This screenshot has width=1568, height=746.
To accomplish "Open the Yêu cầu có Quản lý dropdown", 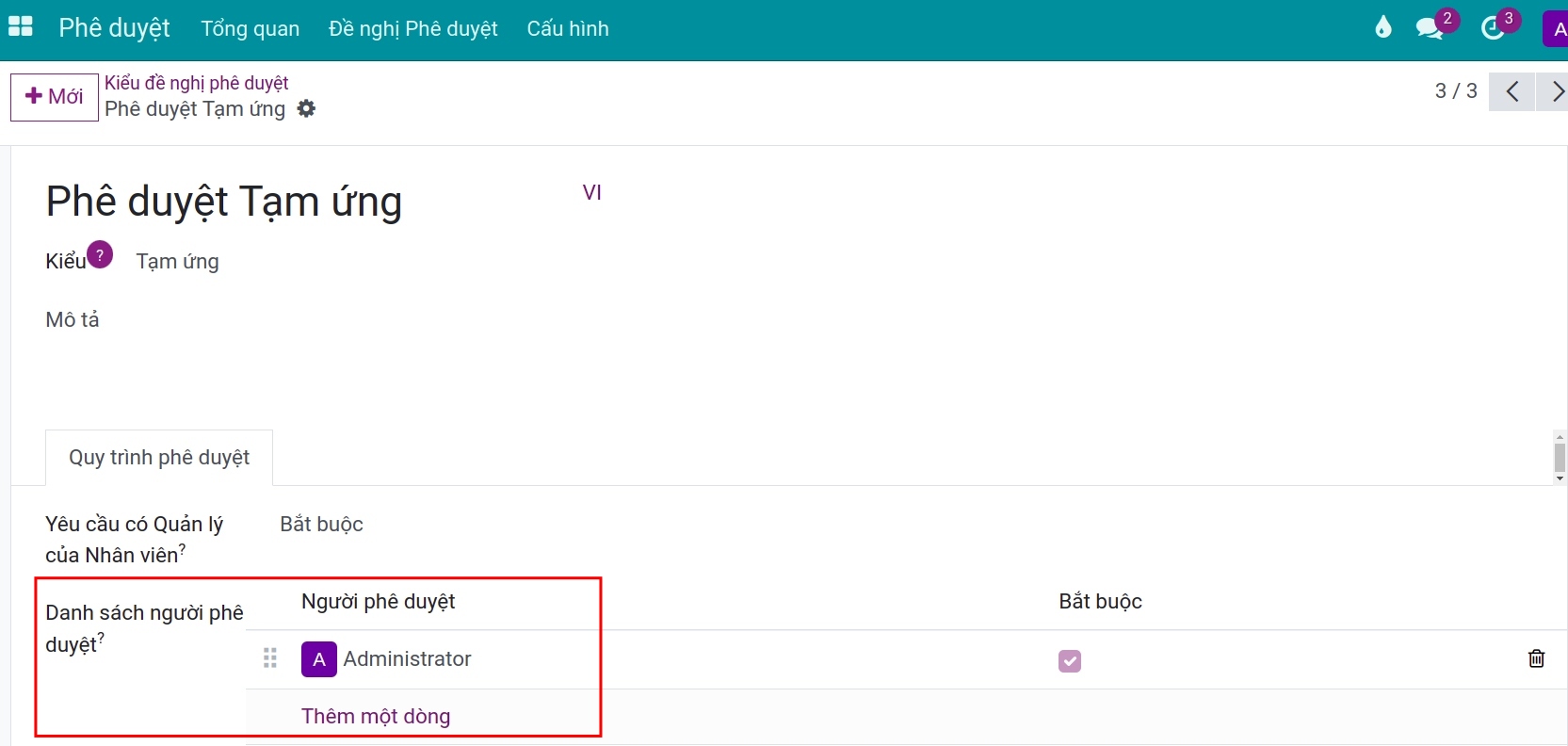I will (321, 524).
